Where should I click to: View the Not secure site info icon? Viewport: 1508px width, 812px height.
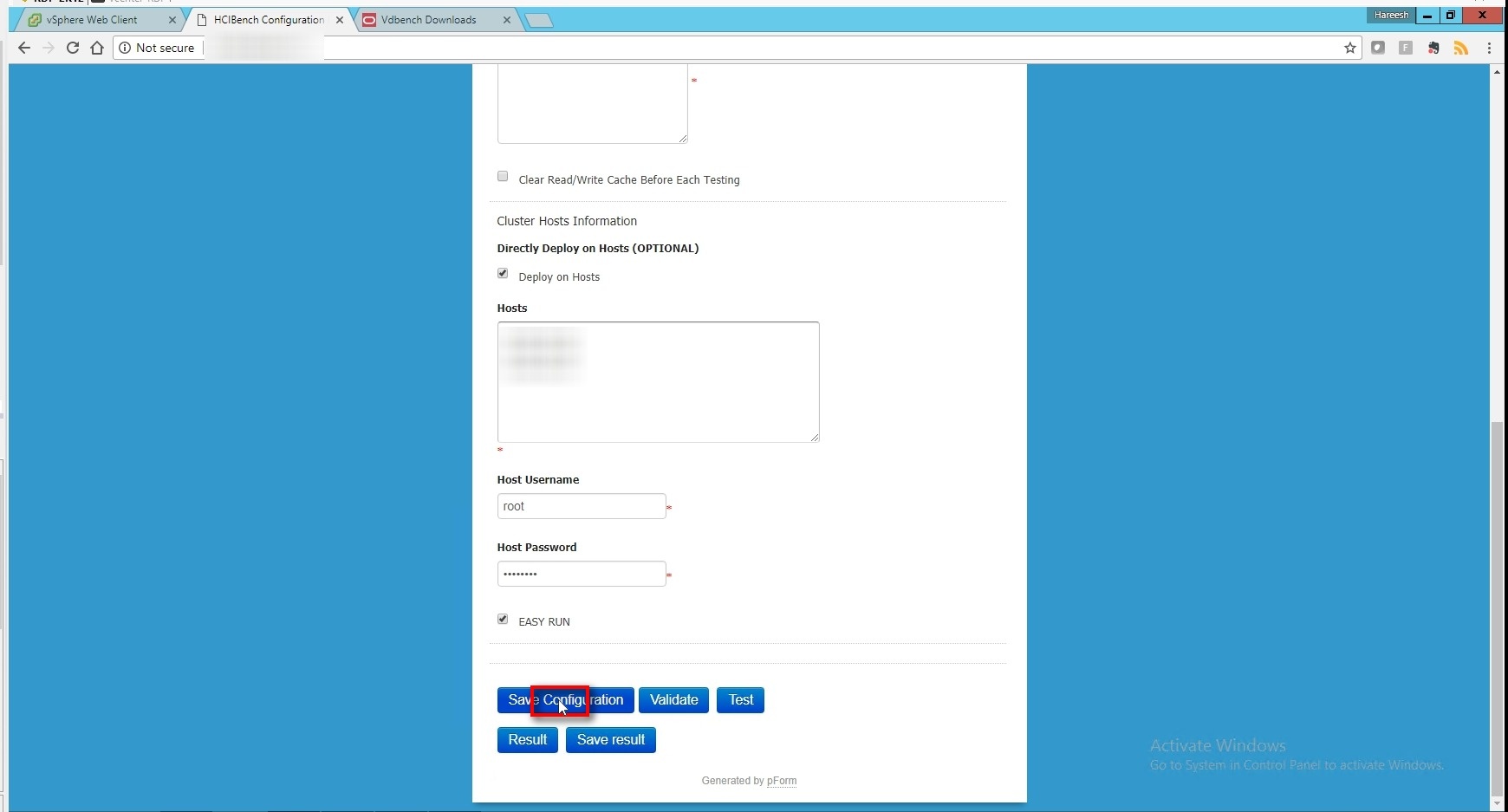coord(126,48)
